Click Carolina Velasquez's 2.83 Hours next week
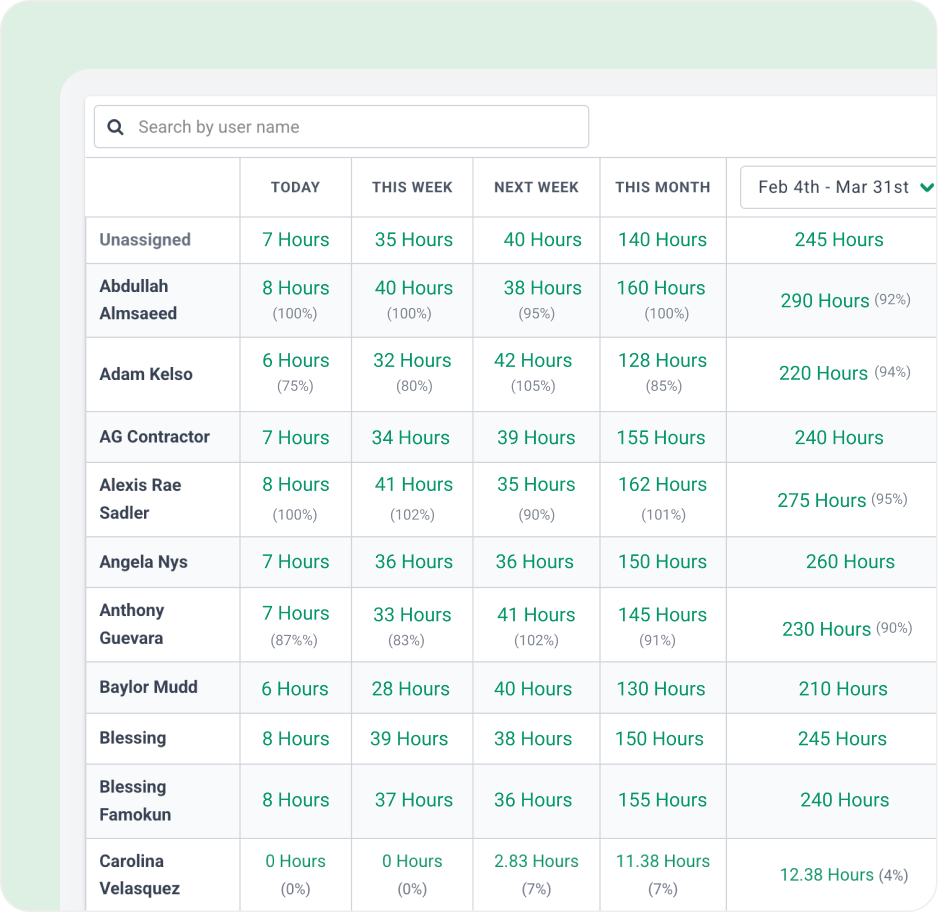The image size is (938, 912). pyautogui.click(x=536, y=861)
